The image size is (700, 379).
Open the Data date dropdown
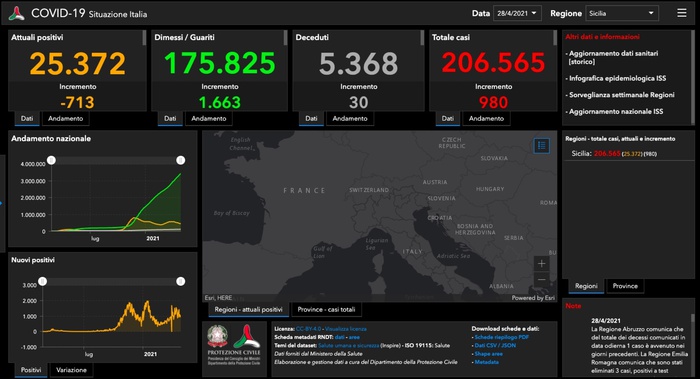point(517,13)
